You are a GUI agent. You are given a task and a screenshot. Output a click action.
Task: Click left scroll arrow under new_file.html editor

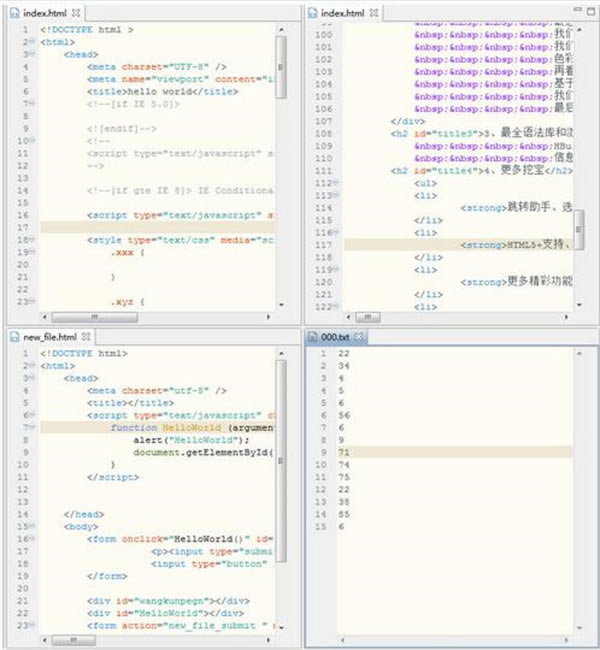click(45, 640)
